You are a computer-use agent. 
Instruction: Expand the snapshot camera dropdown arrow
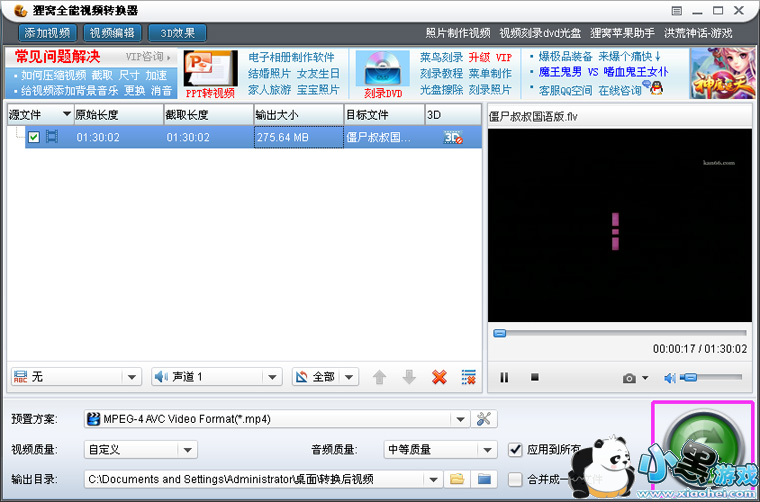point(645,378)
